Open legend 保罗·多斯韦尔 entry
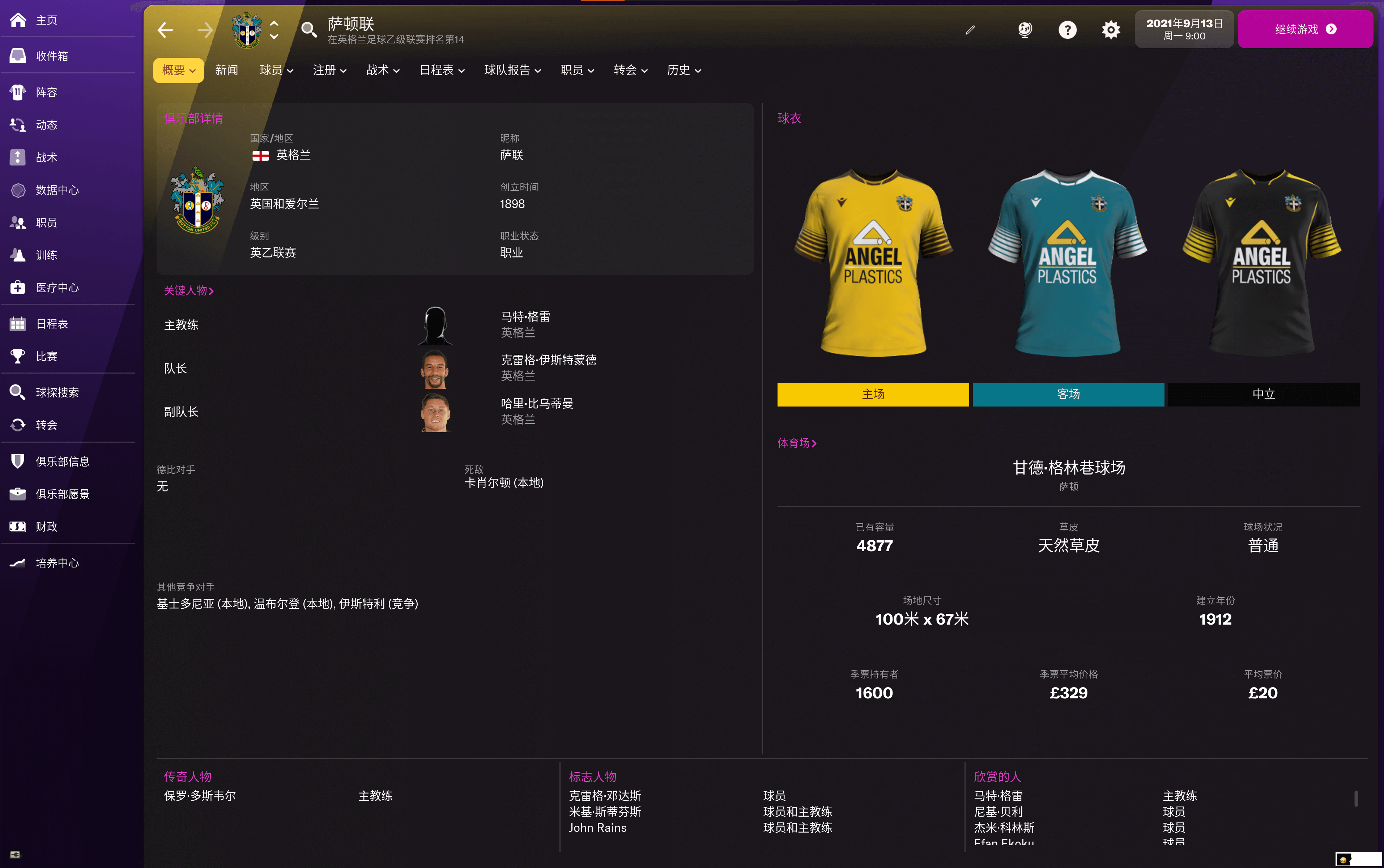The width and height of the screenshot is (1384, 868). (x=200, y=796)
